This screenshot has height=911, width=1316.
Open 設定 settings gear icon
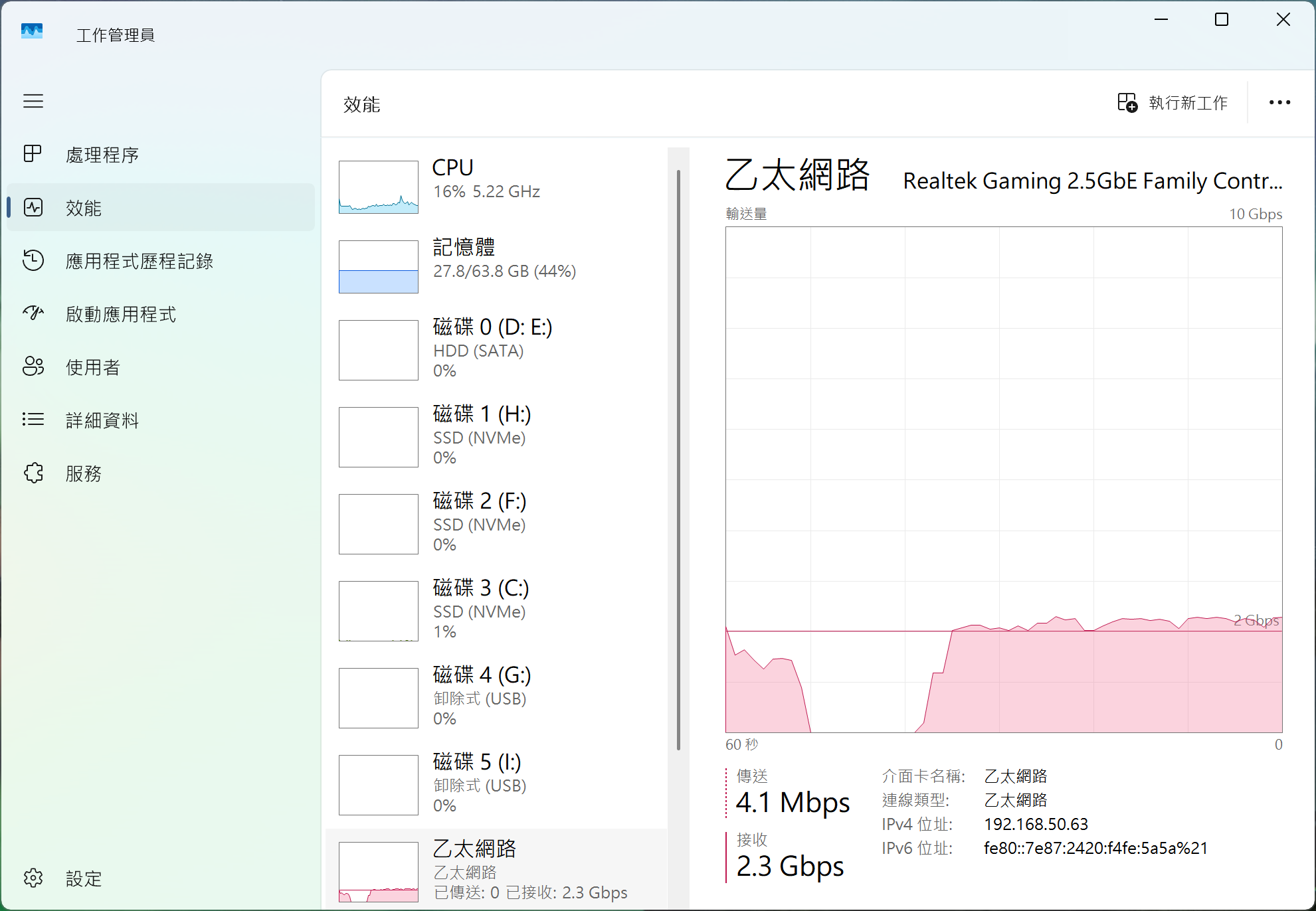33,878
